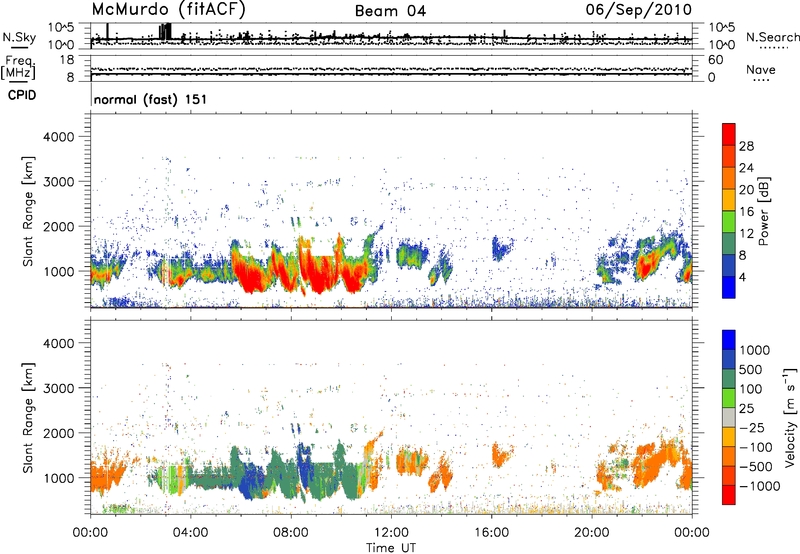The image size is (800, 554).
Task: Click the 12:00 time axis label
Action: tap(391, 533)
